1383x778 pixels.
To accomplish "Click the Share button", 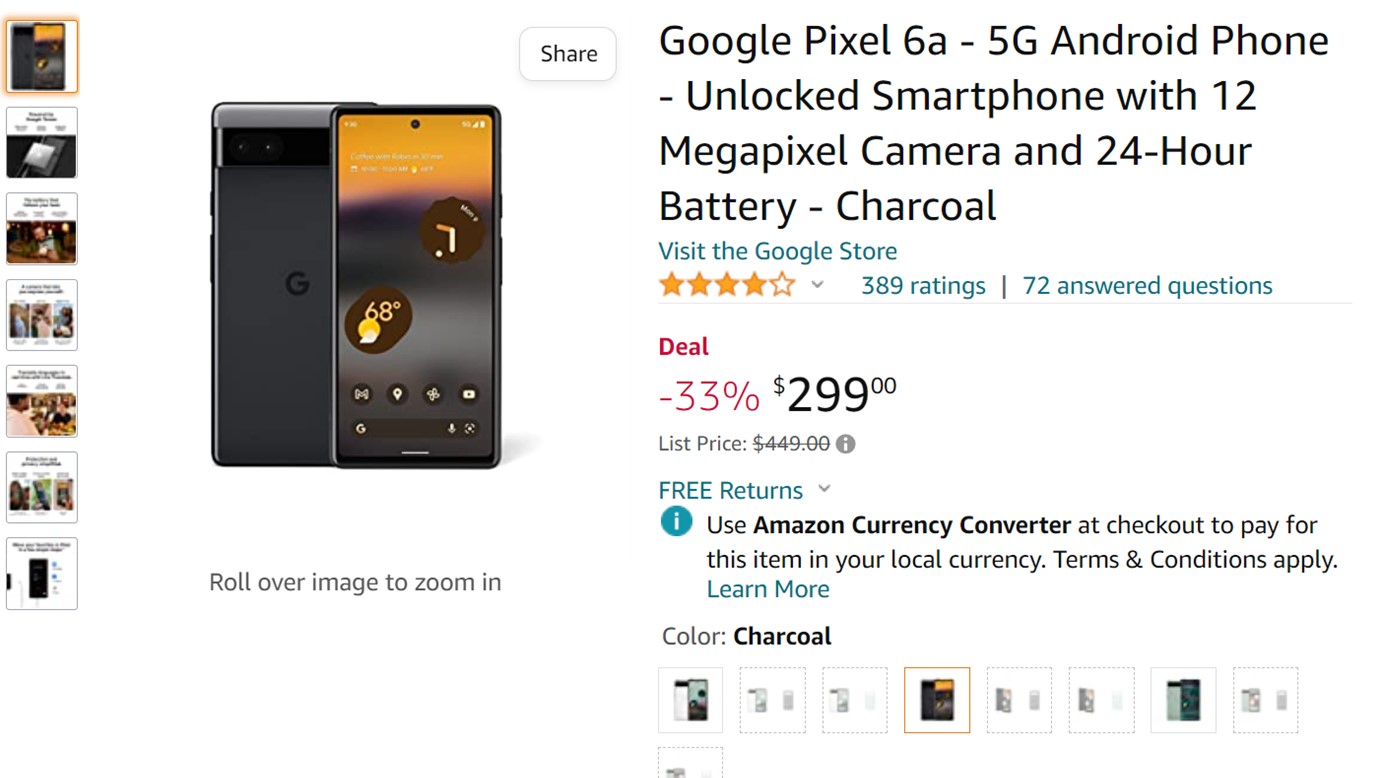I will tap(568, 54).
